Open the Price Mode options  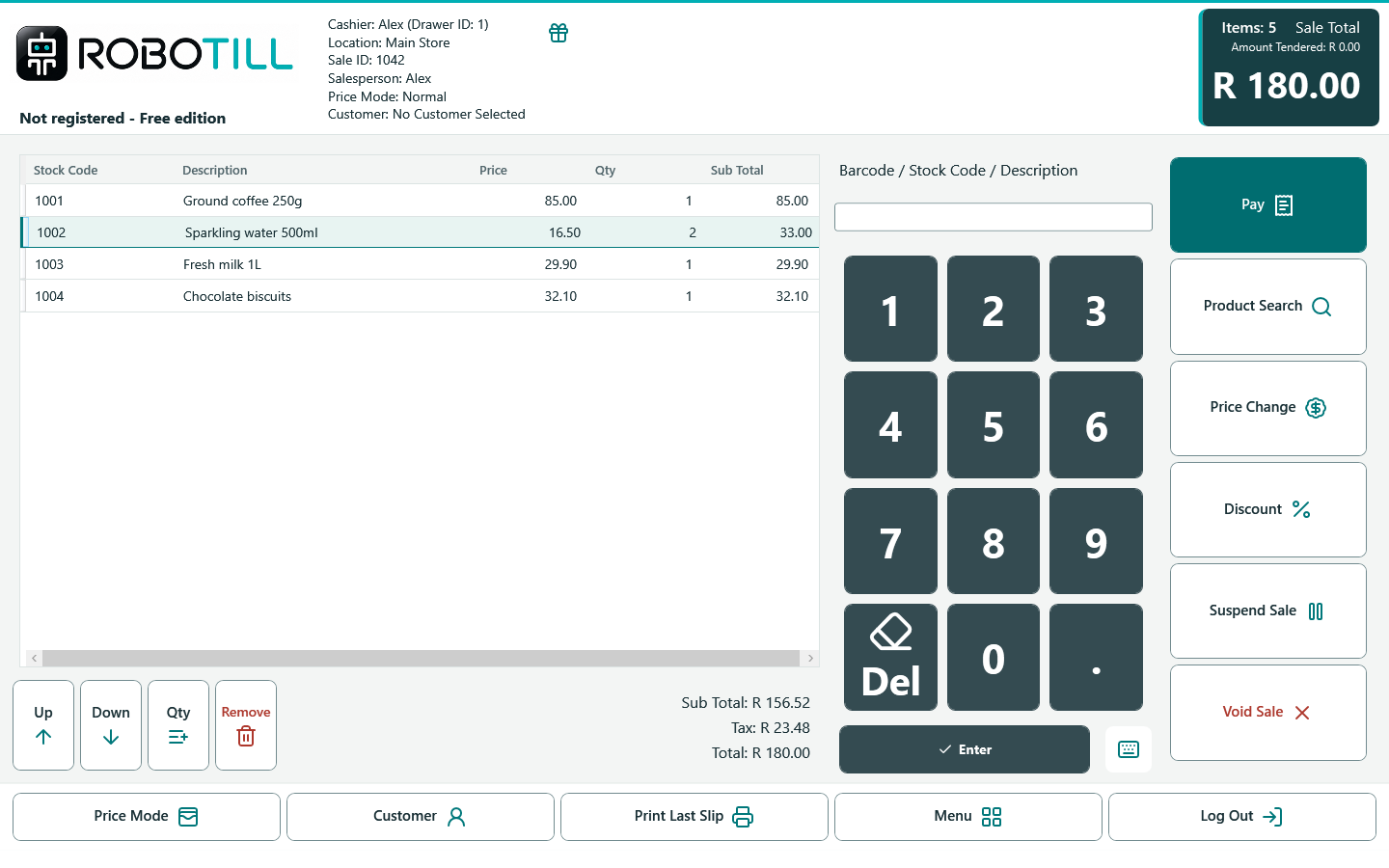[147, 817]
